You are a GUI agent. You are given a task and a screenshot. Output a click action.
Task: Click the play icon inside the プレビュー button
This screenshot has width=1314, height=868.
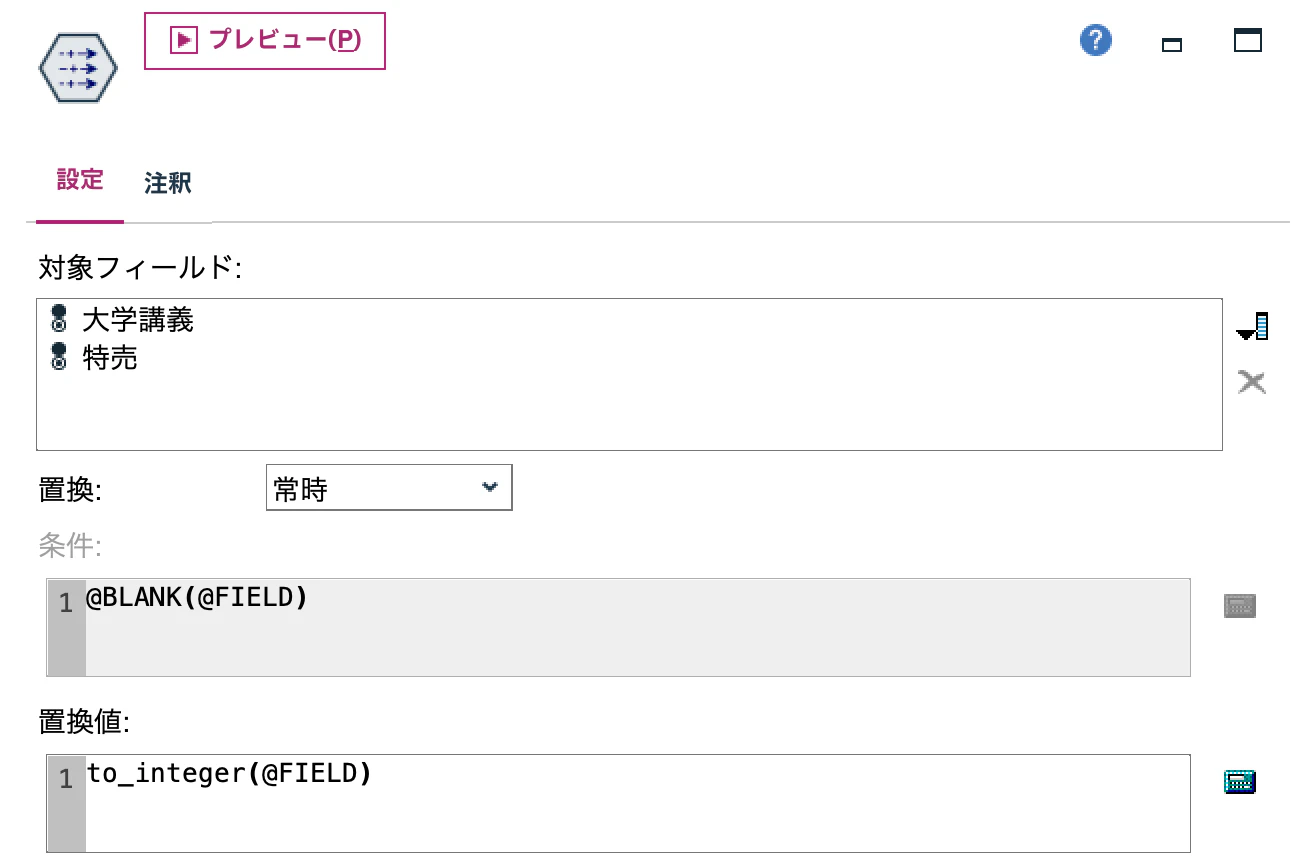(x=185, y=40)
